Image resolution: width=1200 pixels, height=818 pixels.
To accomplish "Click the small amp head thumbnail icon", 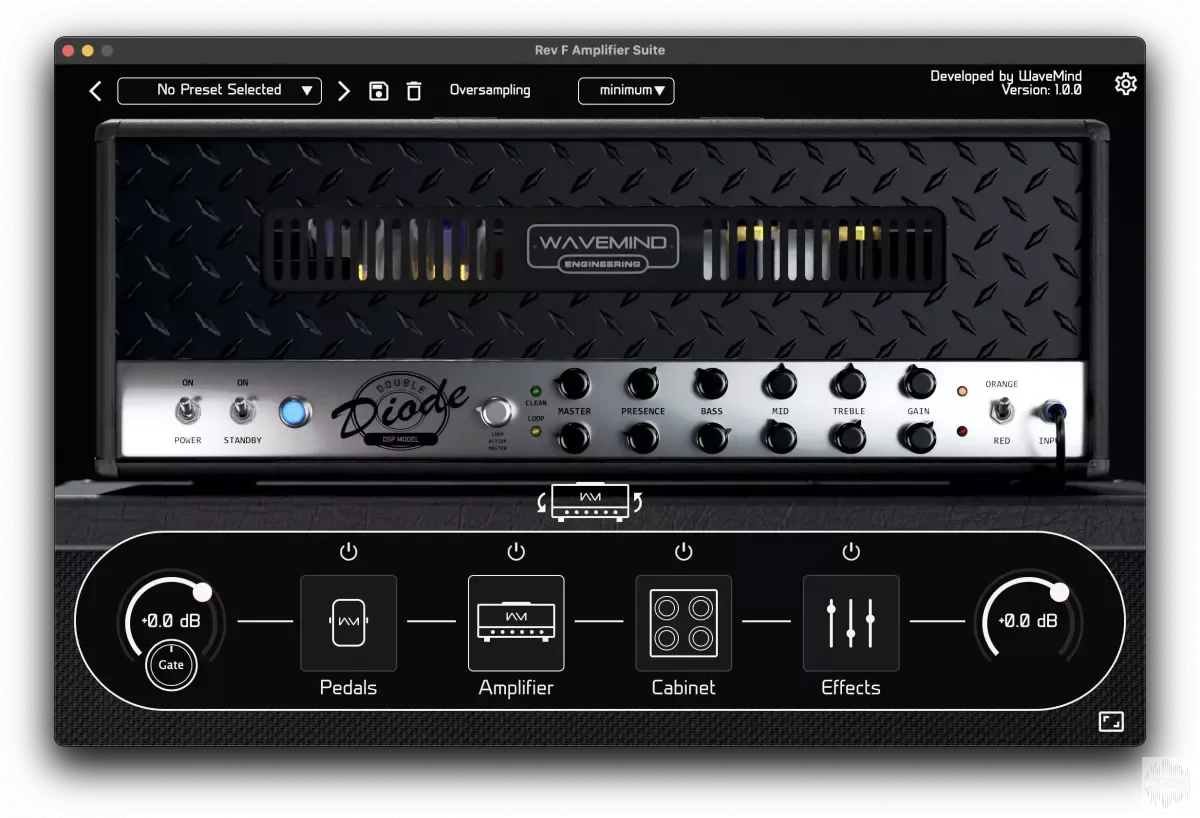I will tap(590, 502).
